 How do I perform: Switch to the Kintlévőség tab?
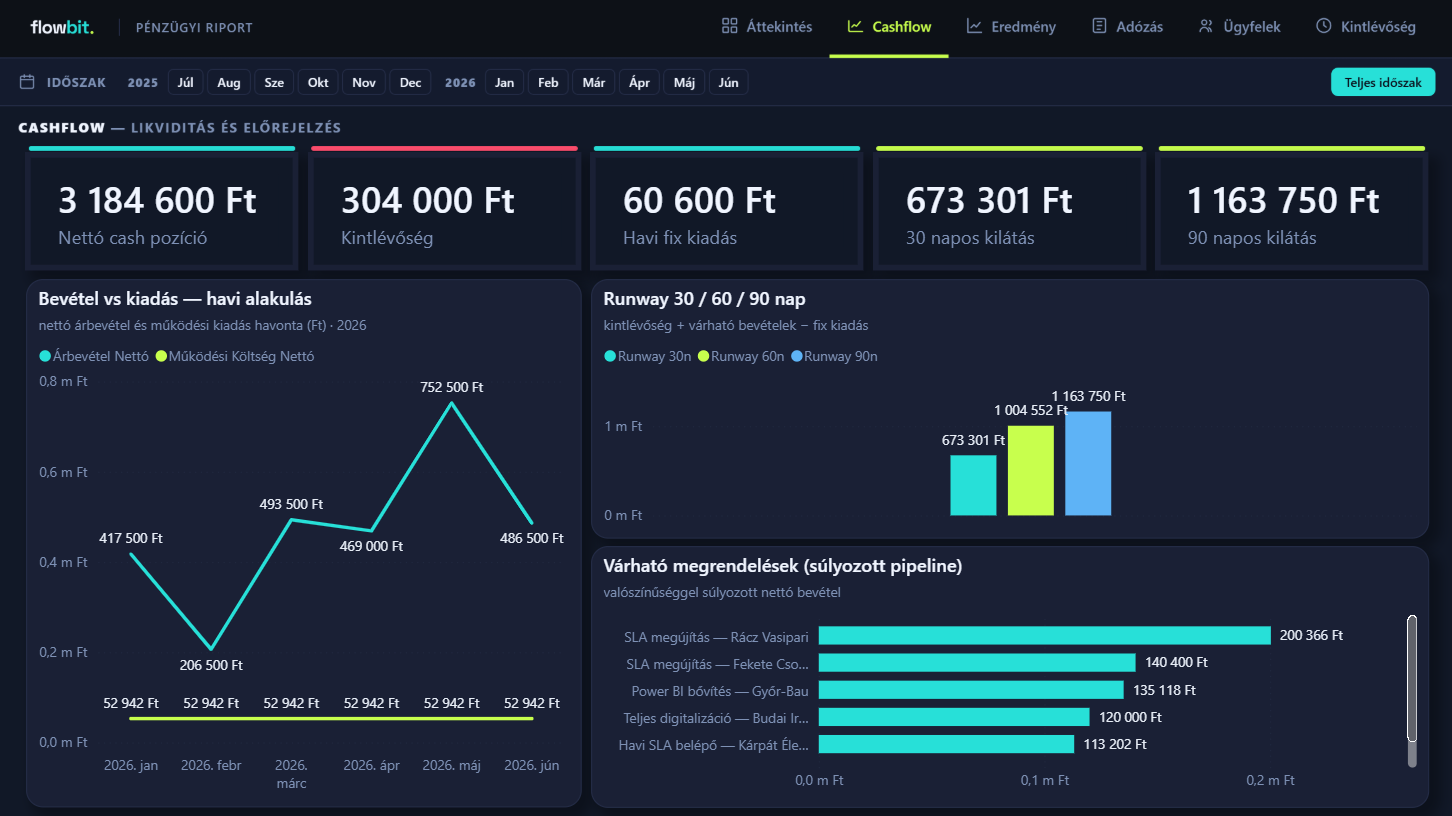(x=1366, y=27)
